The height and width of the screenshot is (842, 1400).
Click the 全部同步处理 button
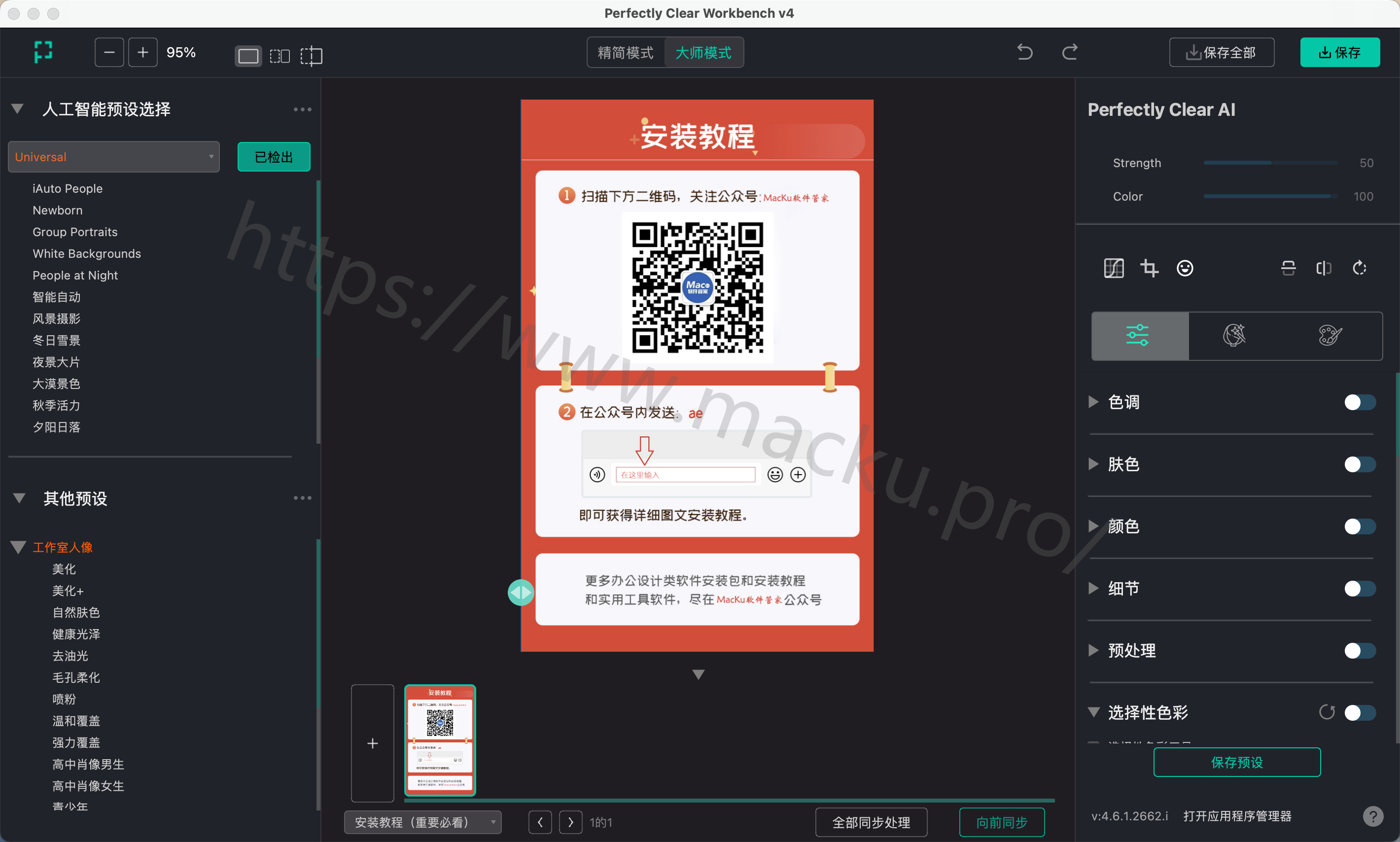[x=871, y=822]
